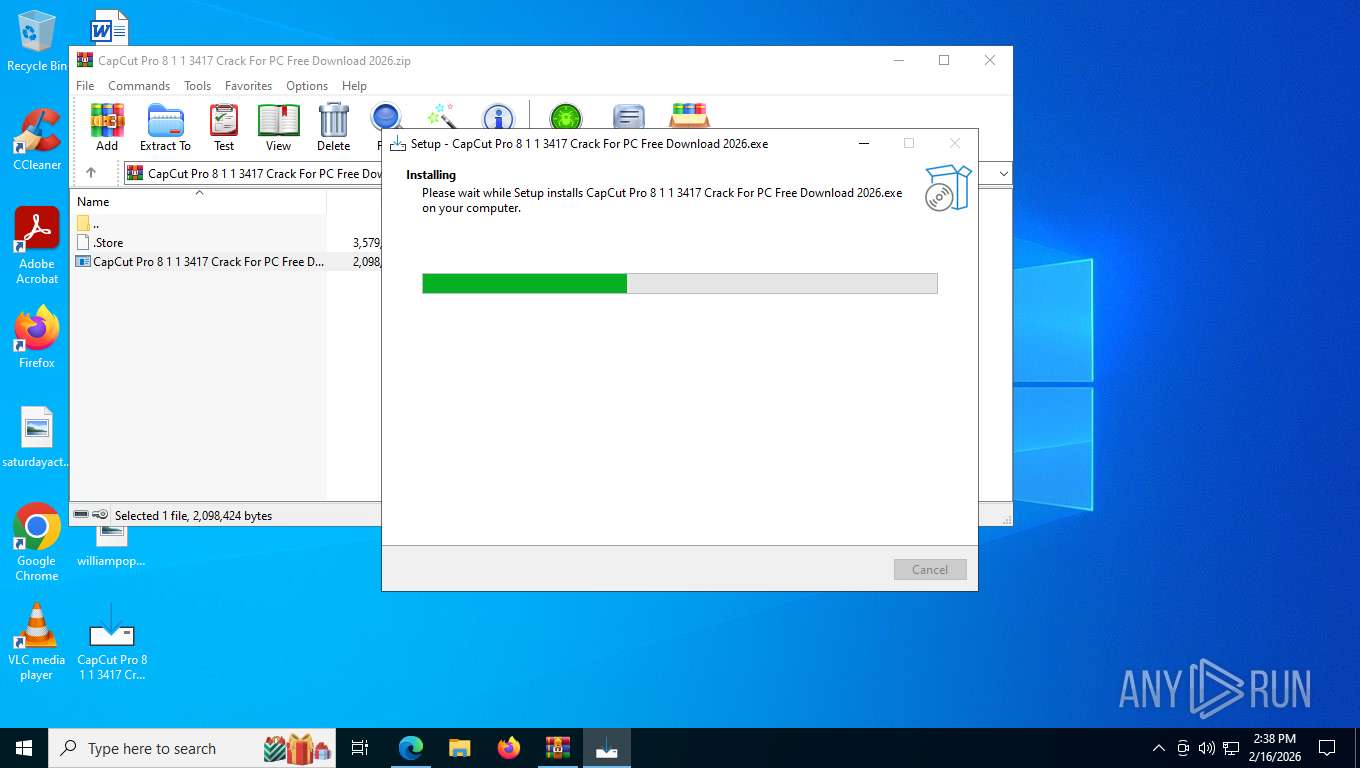The image size is (1360, 768).
Task: Open the File menu in WinRAR
Action: click(x=85, y=86)
